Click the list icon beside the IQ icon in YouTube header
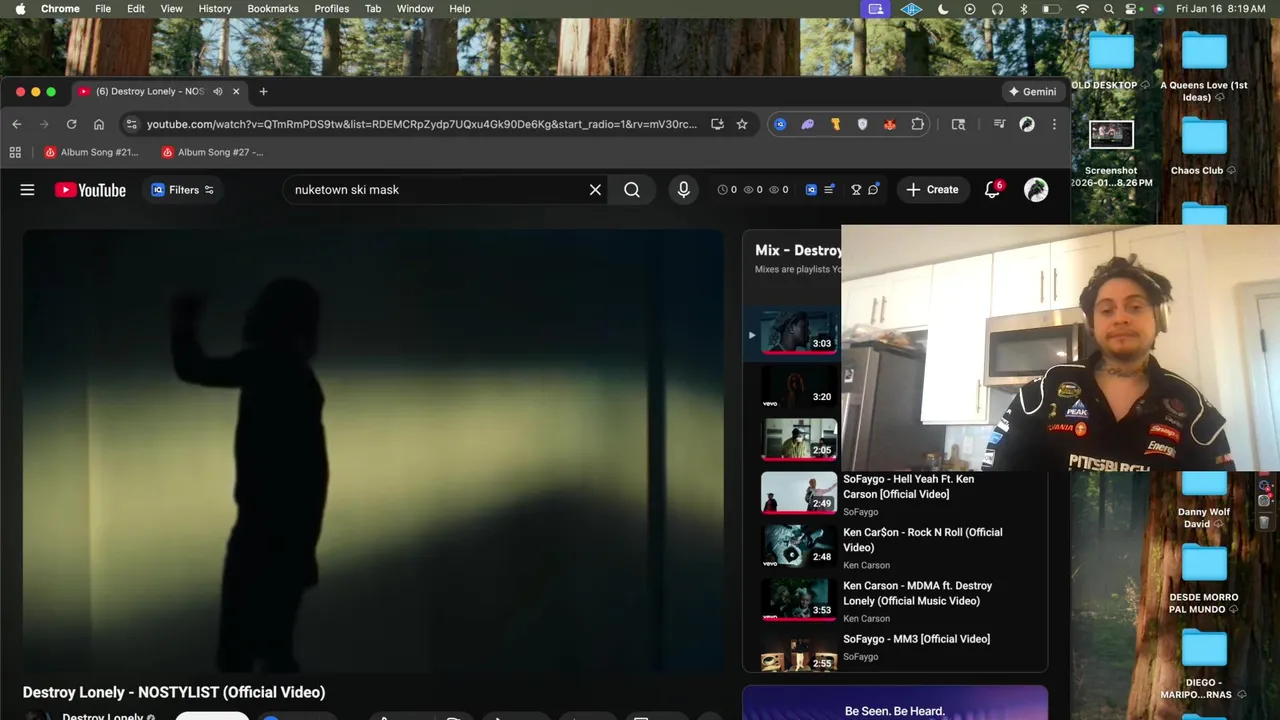 click(x=829, y=190)
